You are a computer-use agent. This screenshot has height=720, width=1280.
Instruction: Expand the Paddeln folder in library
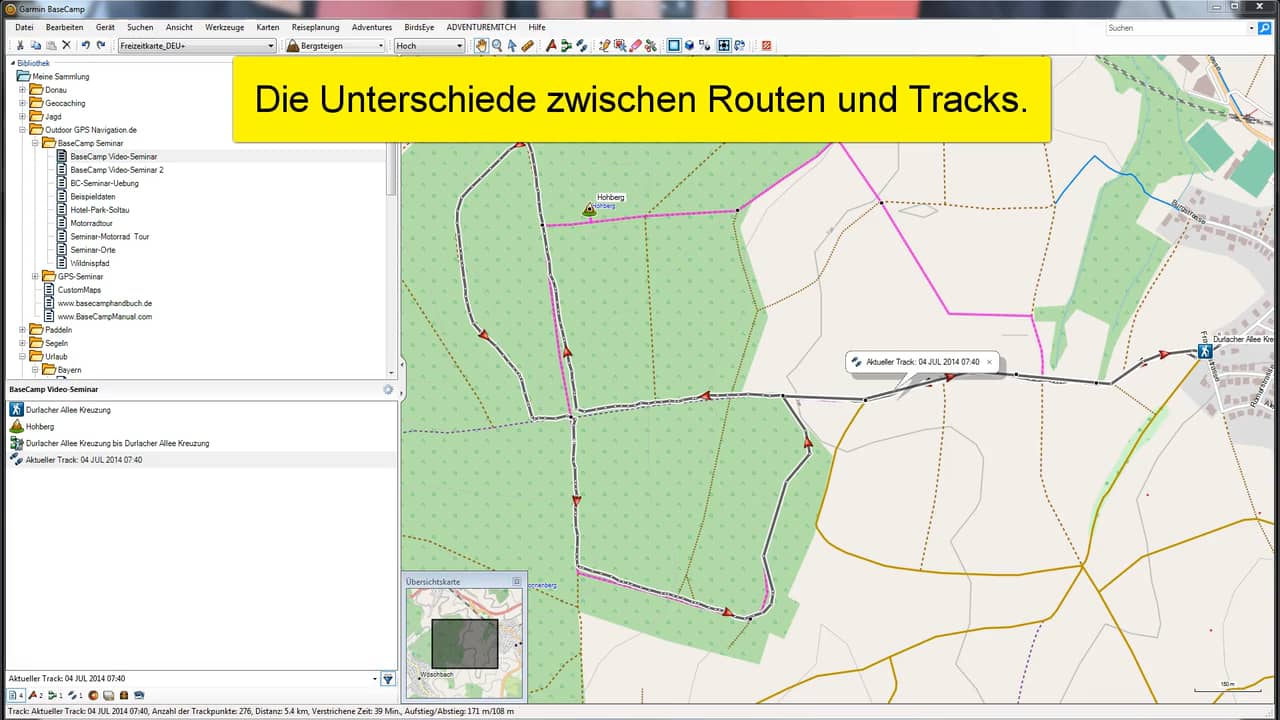click(x=22, y=329)
